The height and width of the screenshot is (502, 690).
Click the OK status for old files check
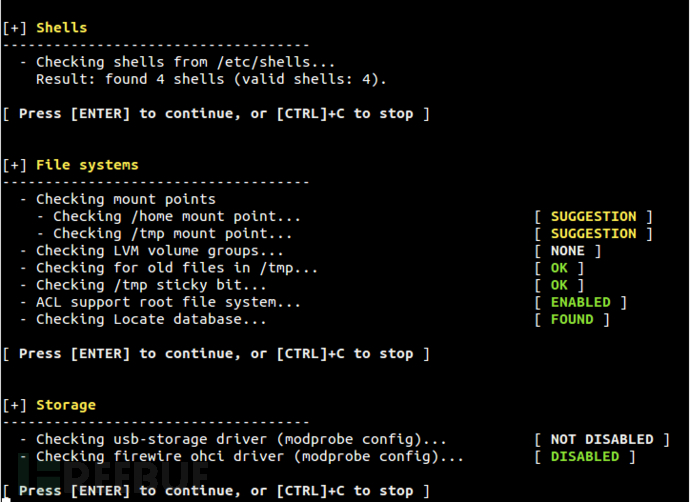(x=559, y=268)
